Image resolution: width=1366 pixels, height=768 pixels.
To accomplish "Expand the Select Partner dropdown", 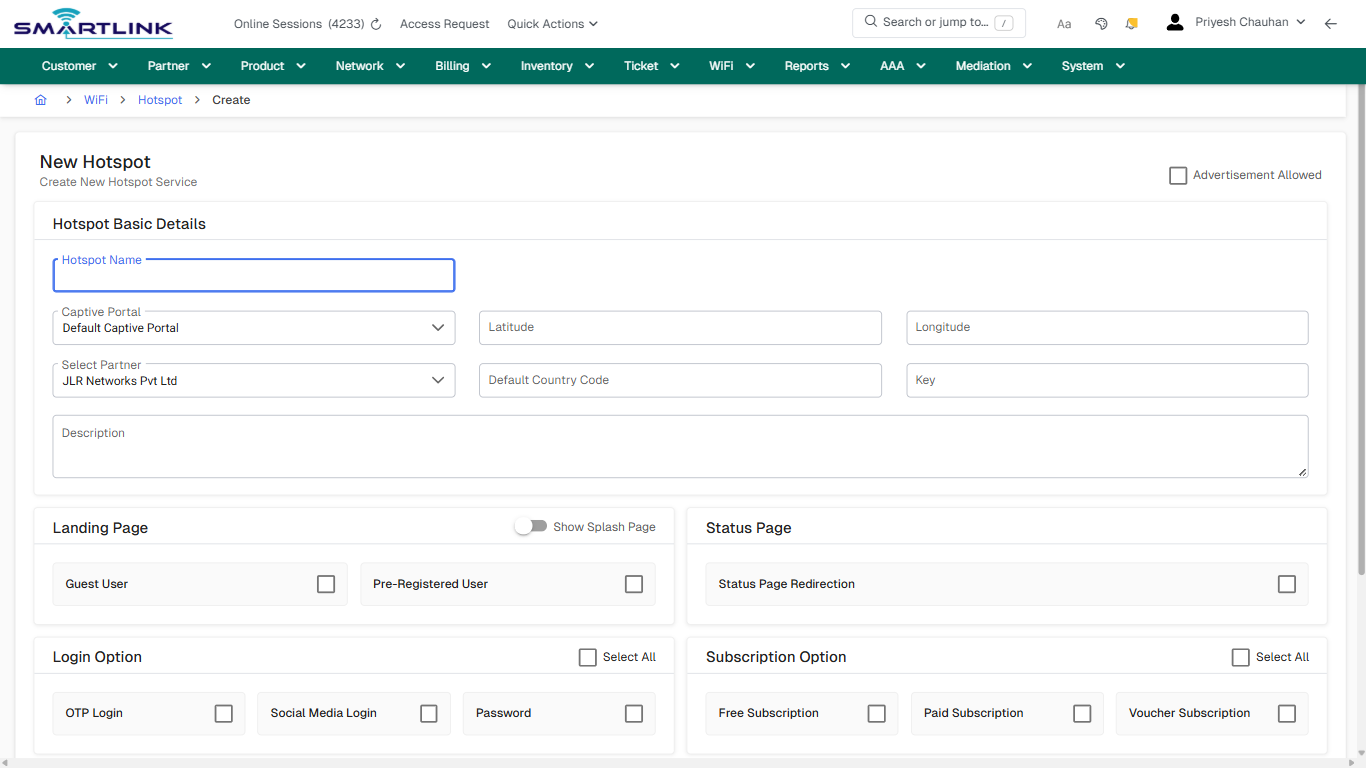I will point(254,381).
